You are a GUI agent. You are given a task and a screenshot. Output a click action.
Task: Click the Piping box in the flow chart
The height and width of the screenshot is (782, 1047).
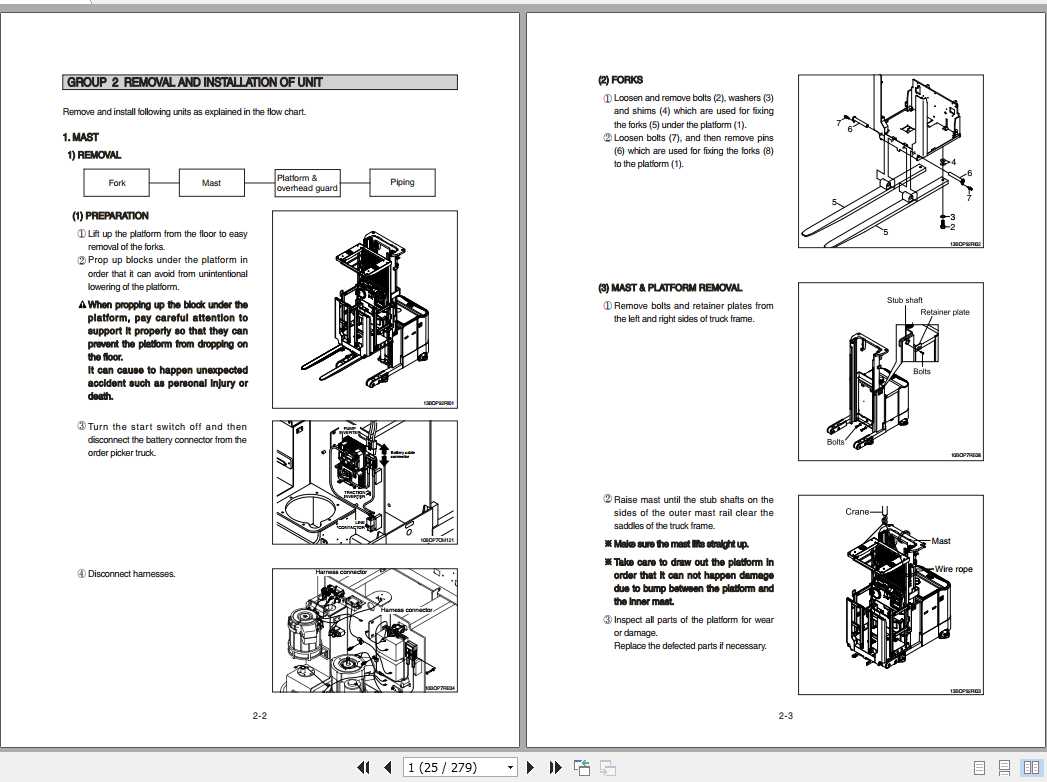tap(402, 183)
